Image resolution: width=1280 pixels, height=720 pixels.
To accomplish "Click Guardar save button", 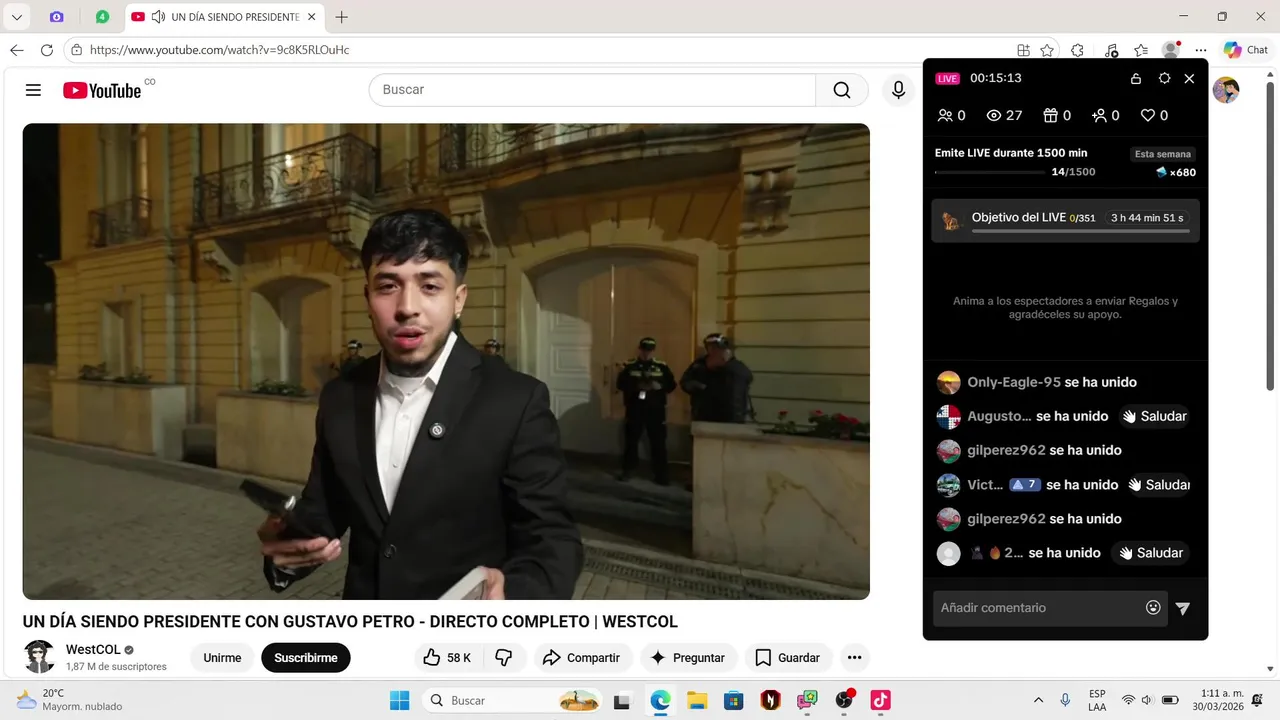I will pos(788,657).
